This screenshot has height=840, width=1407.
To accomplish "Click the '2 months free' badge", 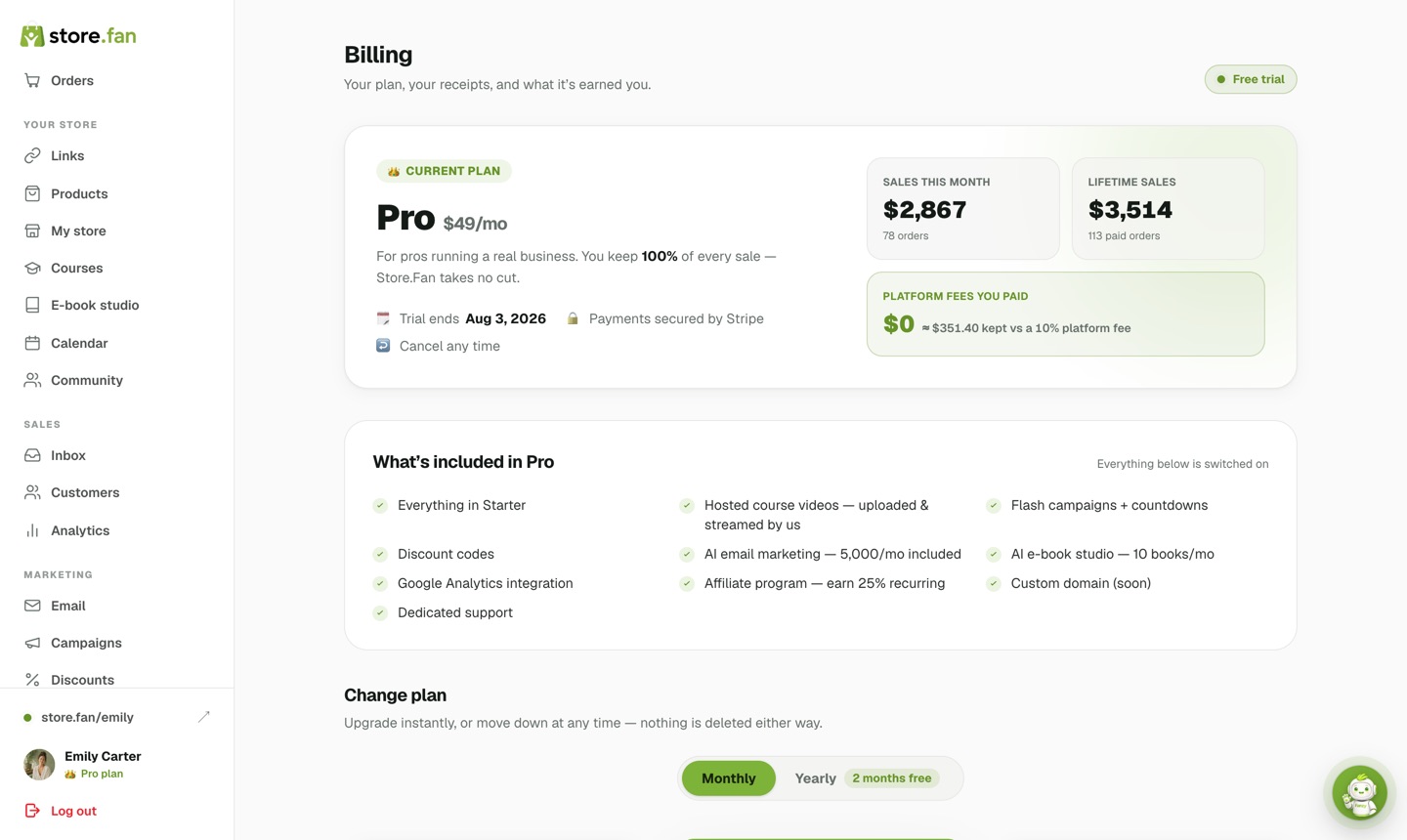I will tap(892, 778).
